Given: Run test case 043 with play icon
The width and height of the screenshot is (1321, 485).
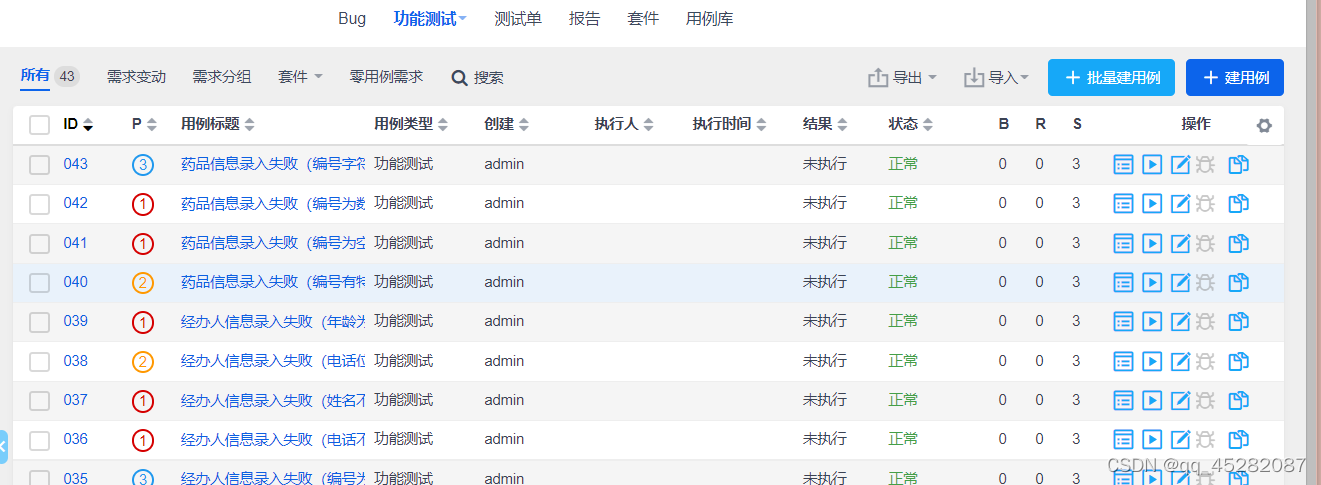Looking at the screenshot, I should tap(1152, 165).
